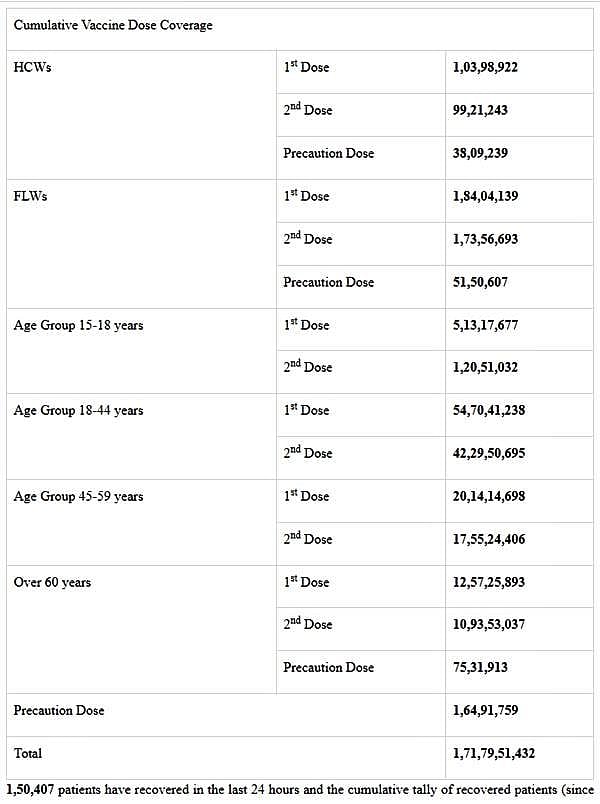Click the Total value 1,71,79,51,432
The image size is (600, 804).
tap(493, 753)
